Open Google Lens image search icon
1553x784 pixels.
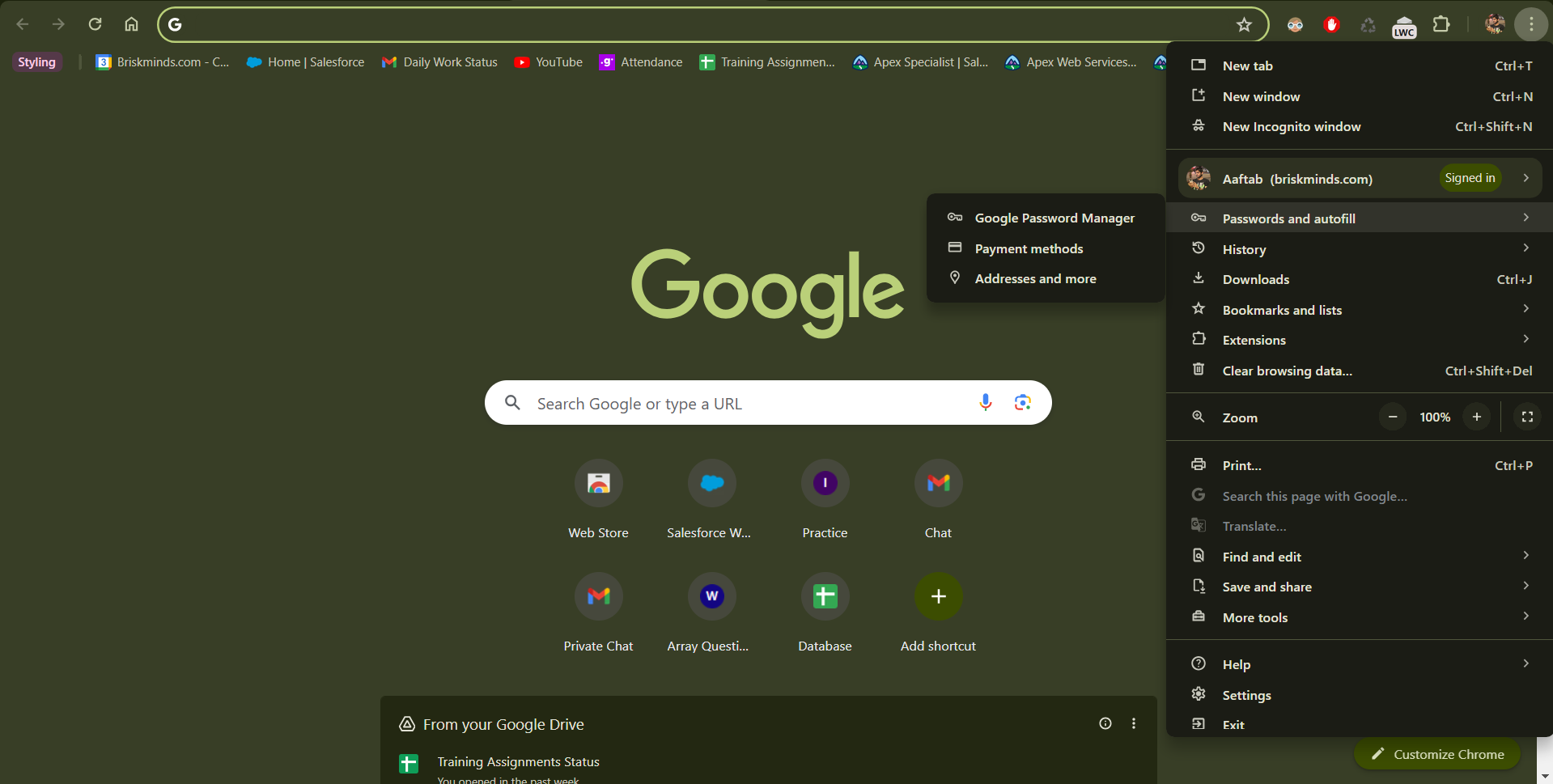(1022, 402)
